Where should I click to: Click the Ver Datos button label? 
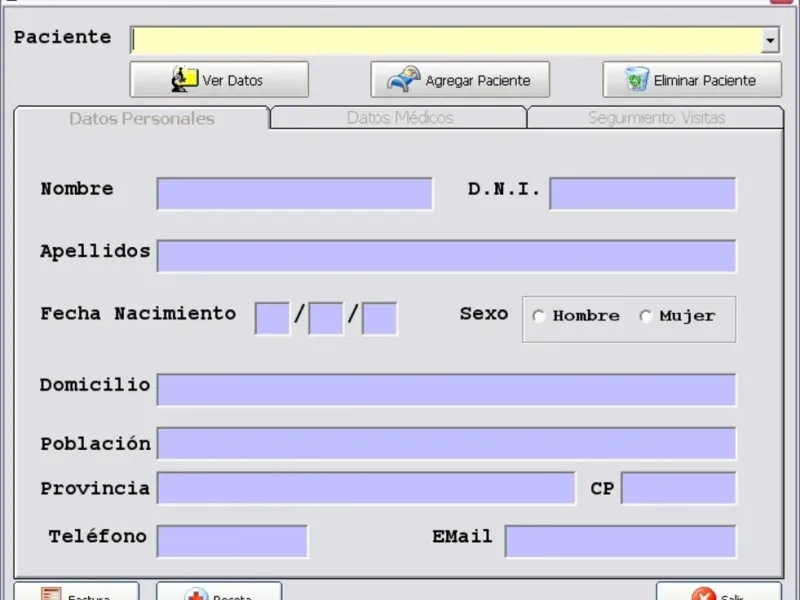coord(232,81)
